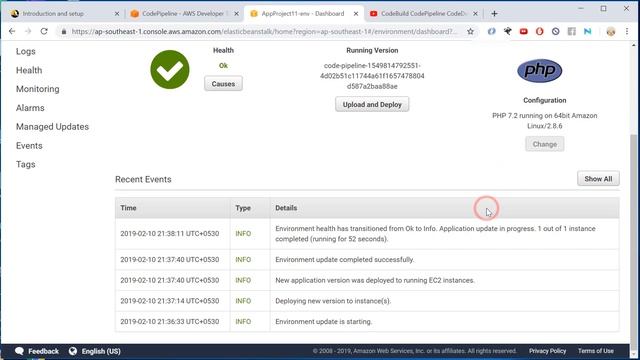Image resolution: width=640 pixels, height=360 pixels.
Task: Click the Feedback speech bubble icon
Action: pyautogui.click(x=19, y=351)
